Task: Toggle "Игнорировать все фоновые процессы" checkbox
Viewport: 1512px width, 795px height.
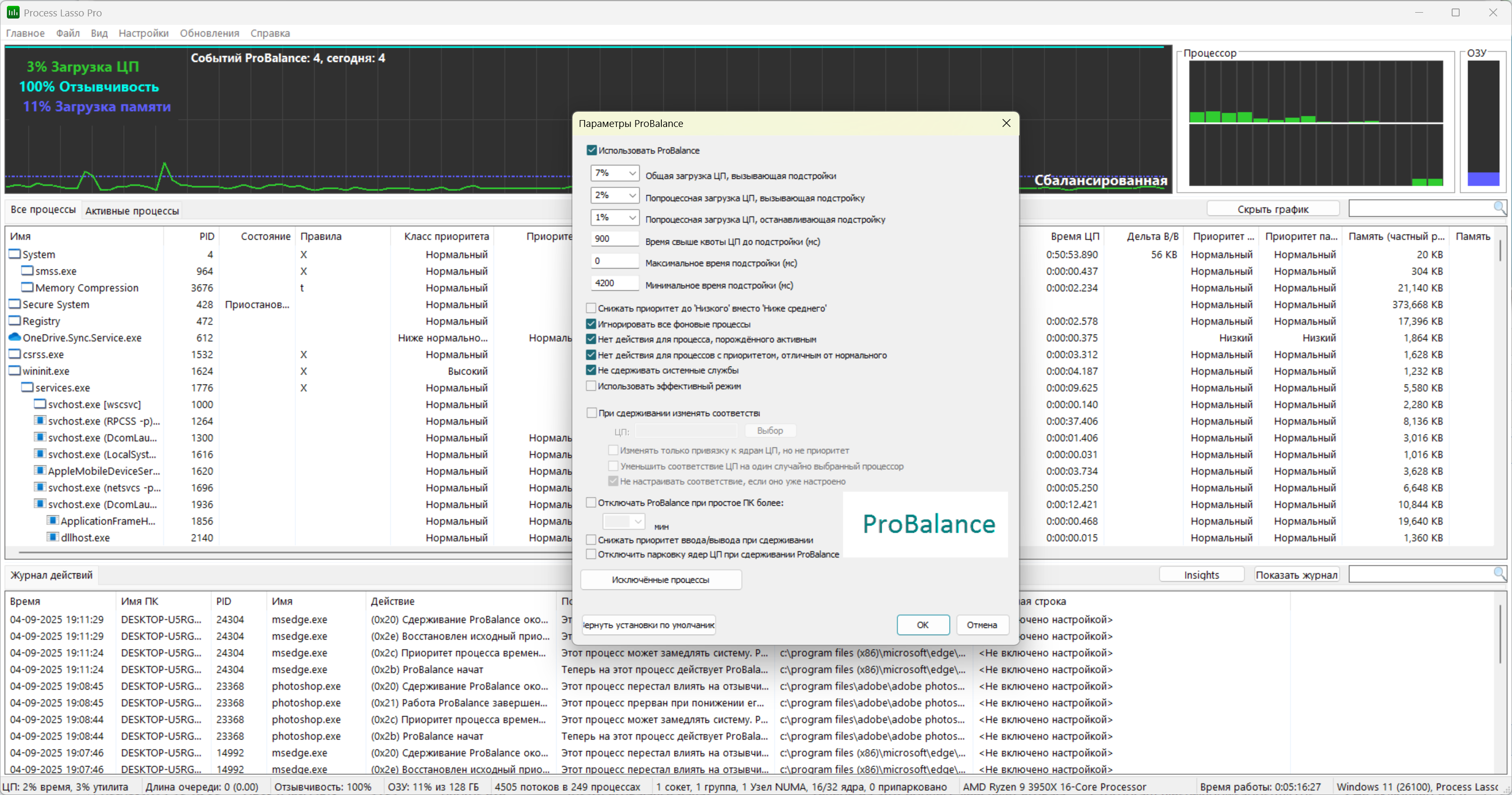Action: (x=591, y=324)
